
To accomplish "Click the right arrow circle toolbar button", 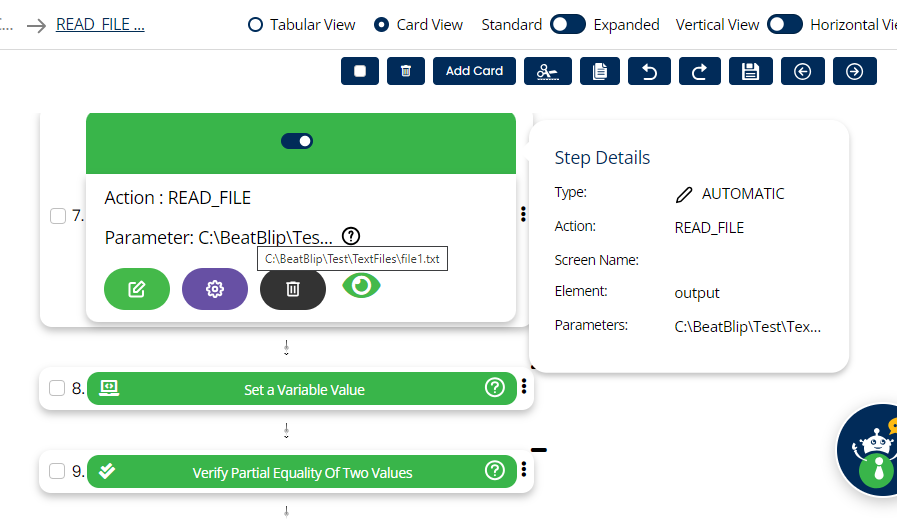I will coord(854,71).
